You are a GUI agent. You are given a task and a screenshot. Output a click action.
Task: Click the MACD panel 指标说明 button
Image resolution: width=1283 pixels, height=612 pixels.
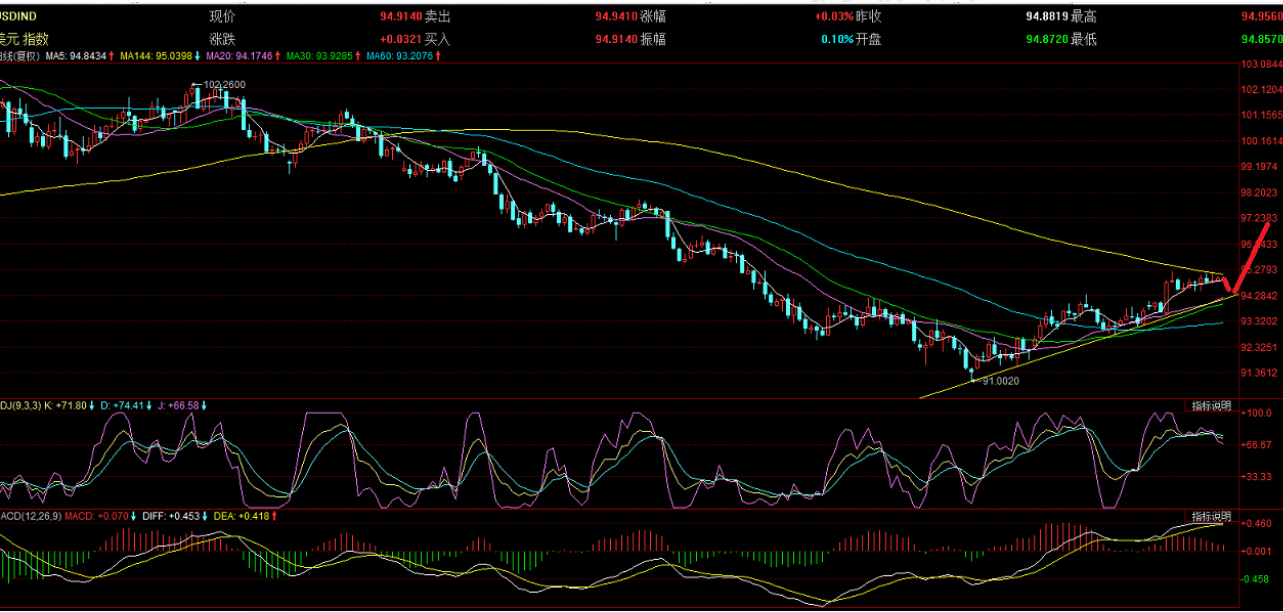(x=1210, y=516)
